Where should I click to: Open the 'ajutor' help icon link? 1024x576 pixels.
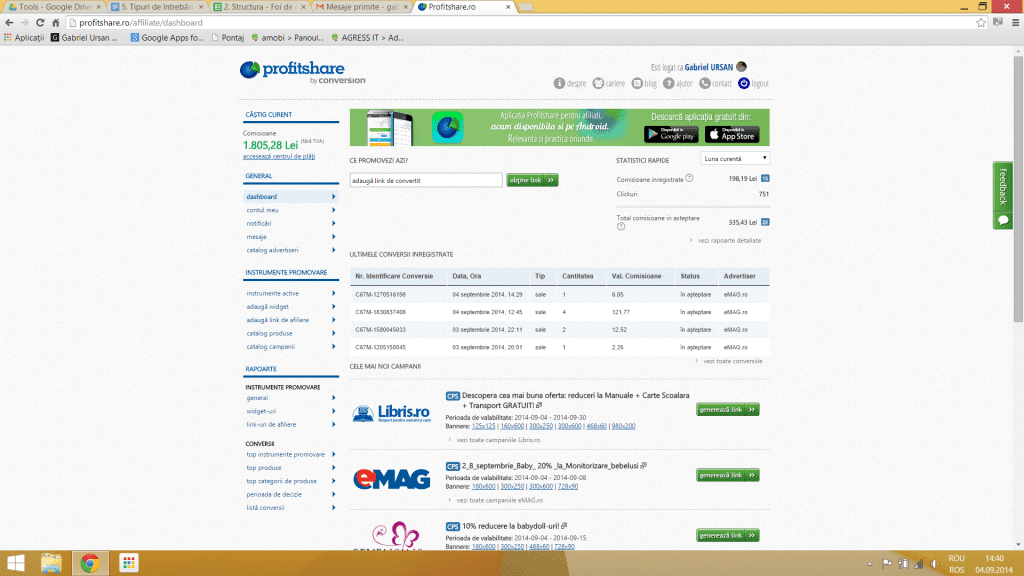[x=669, y=84]
